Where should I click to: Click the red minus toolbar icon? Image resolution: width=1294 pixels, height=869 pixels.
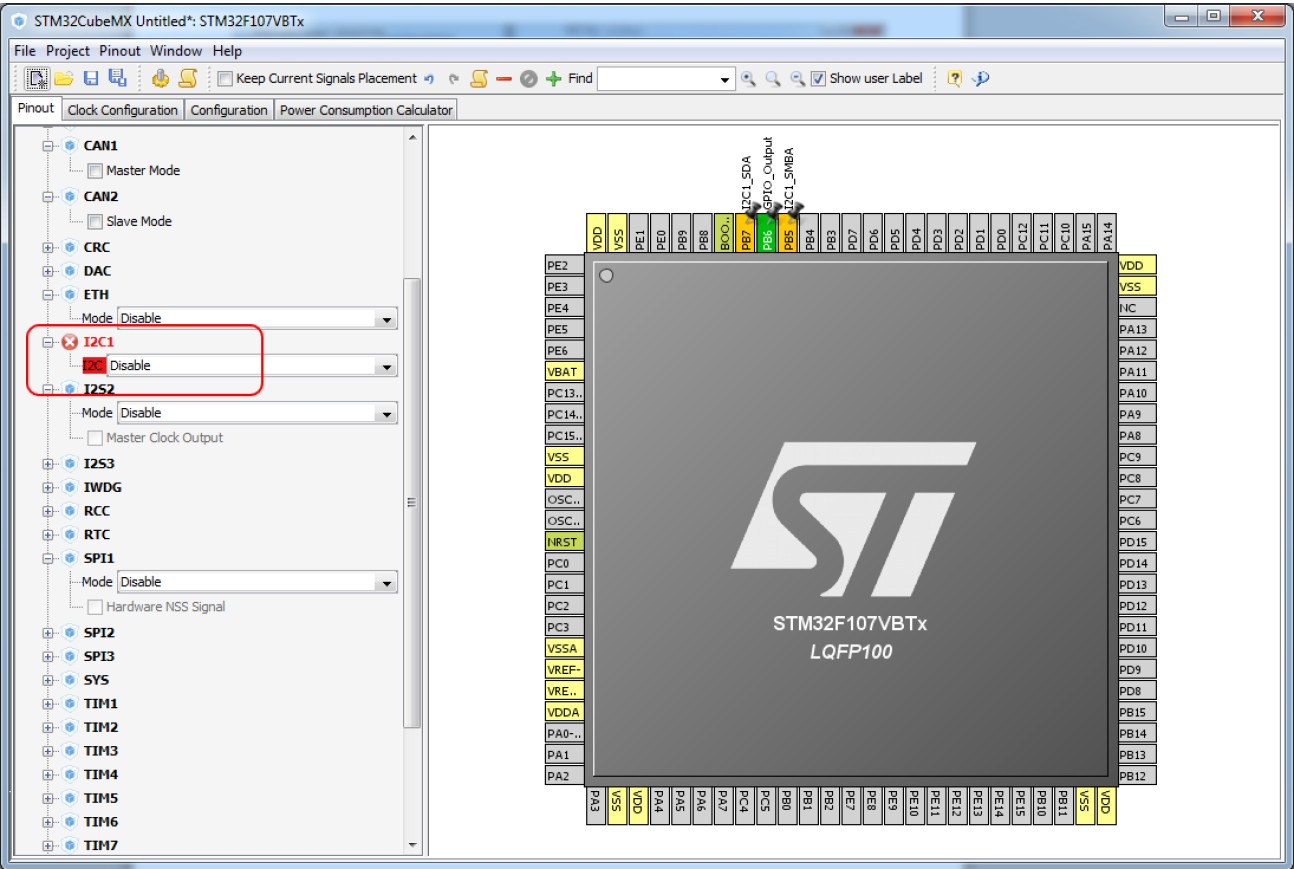pos(504,79)
